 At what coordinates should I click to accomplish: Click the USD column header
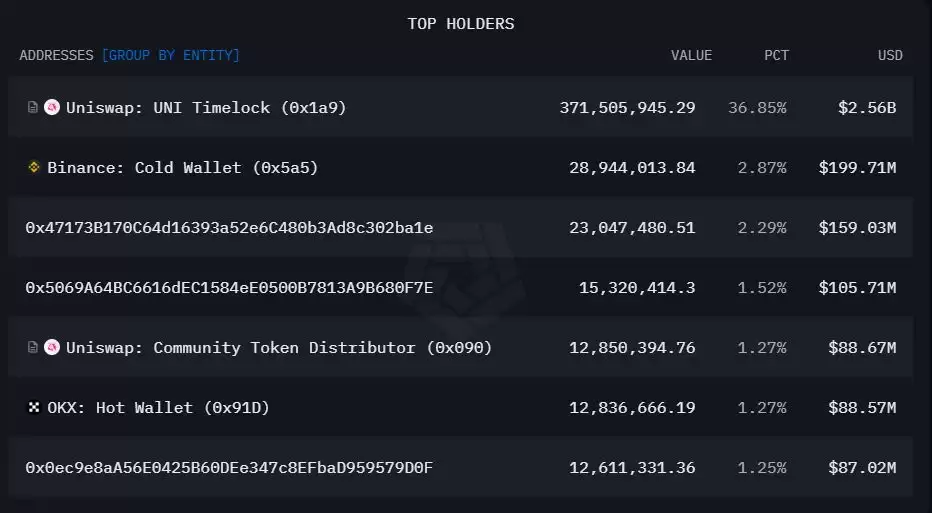coord(890,55)
